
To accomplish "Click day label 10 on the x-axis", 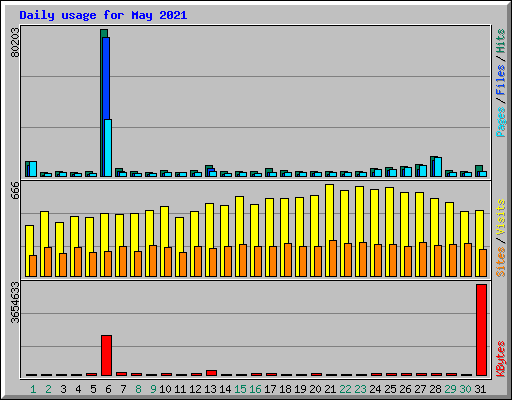I will (165, 389).
